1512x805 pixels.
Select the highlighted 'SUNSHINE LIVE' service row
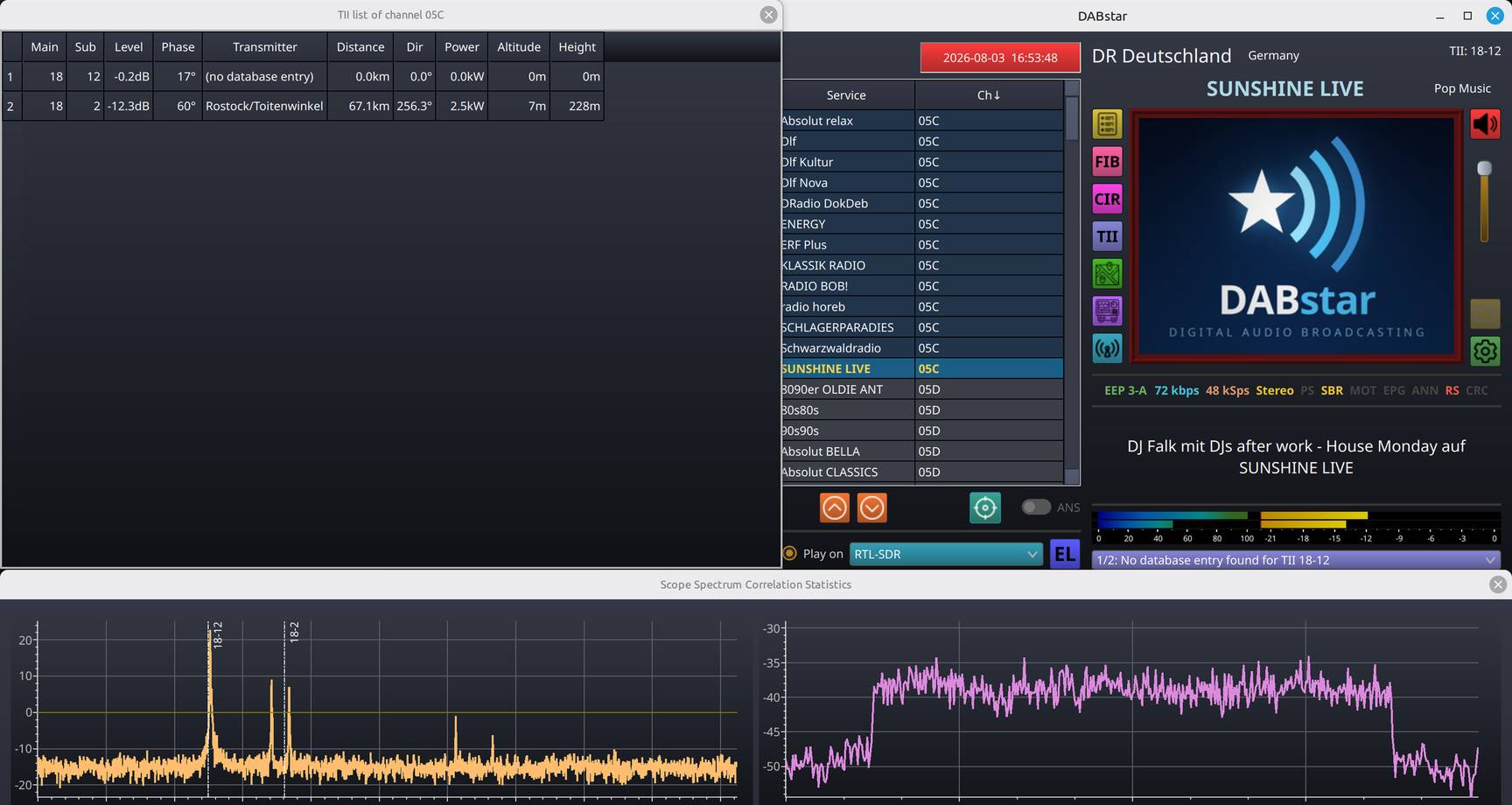pyautogui.click(x=922, y=369)
